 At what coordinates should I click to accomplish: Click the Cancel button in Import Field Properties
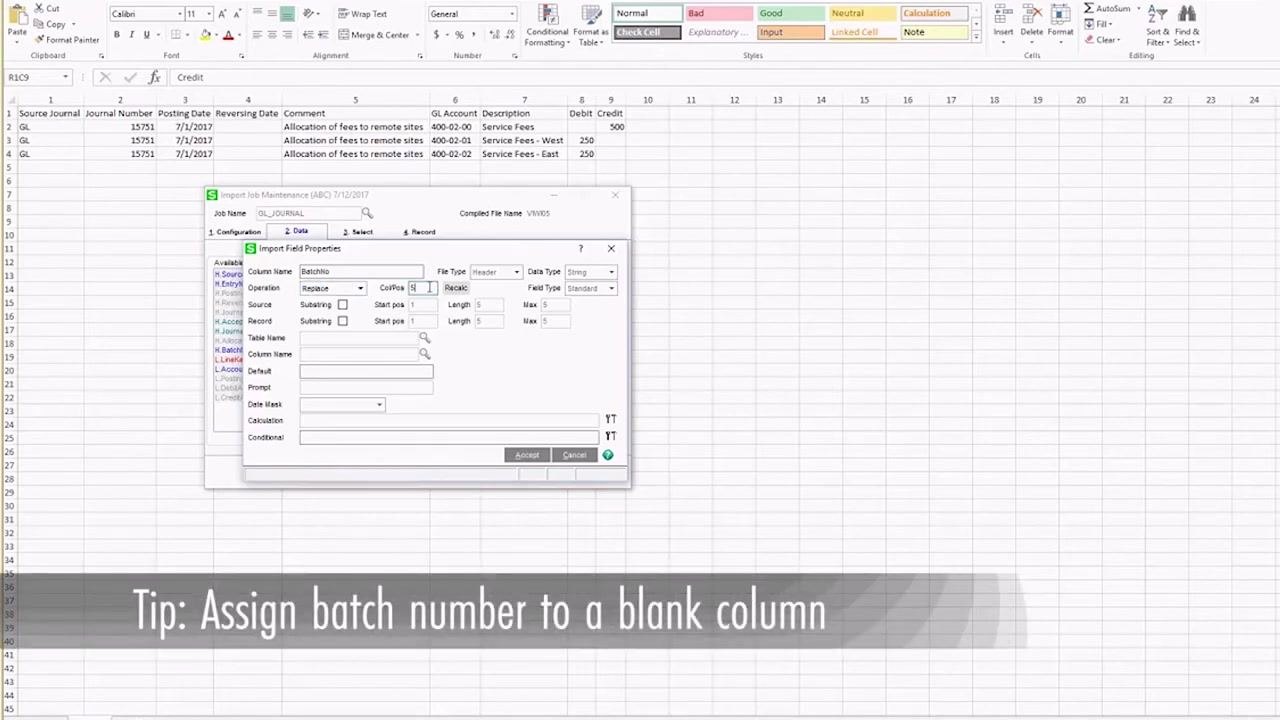point(574,455)
